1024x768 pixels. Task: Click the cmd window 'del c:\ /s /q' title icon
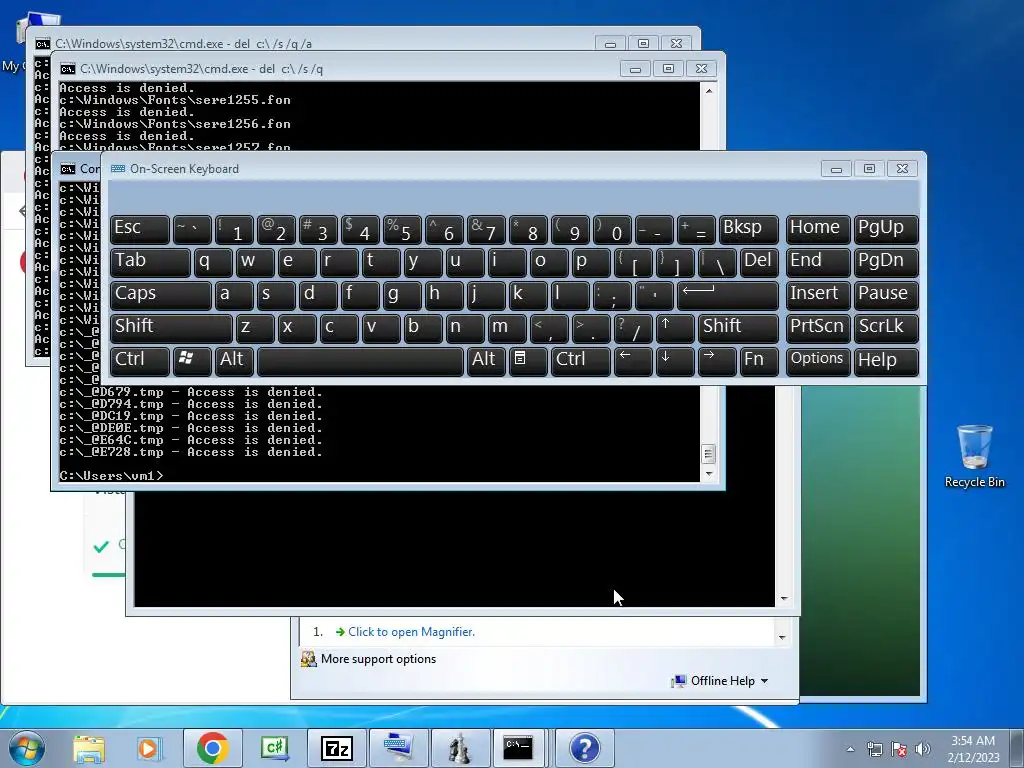67,69
